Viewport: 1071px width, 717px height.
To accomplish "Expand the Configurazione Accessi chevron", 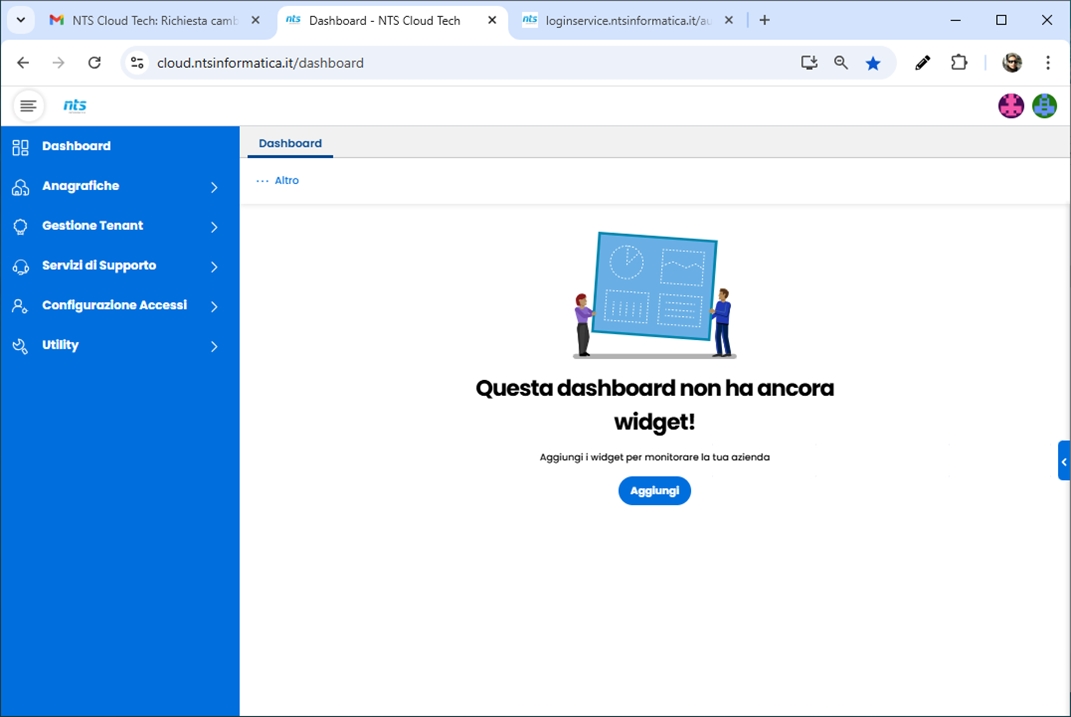I will [x=214, y=307].
